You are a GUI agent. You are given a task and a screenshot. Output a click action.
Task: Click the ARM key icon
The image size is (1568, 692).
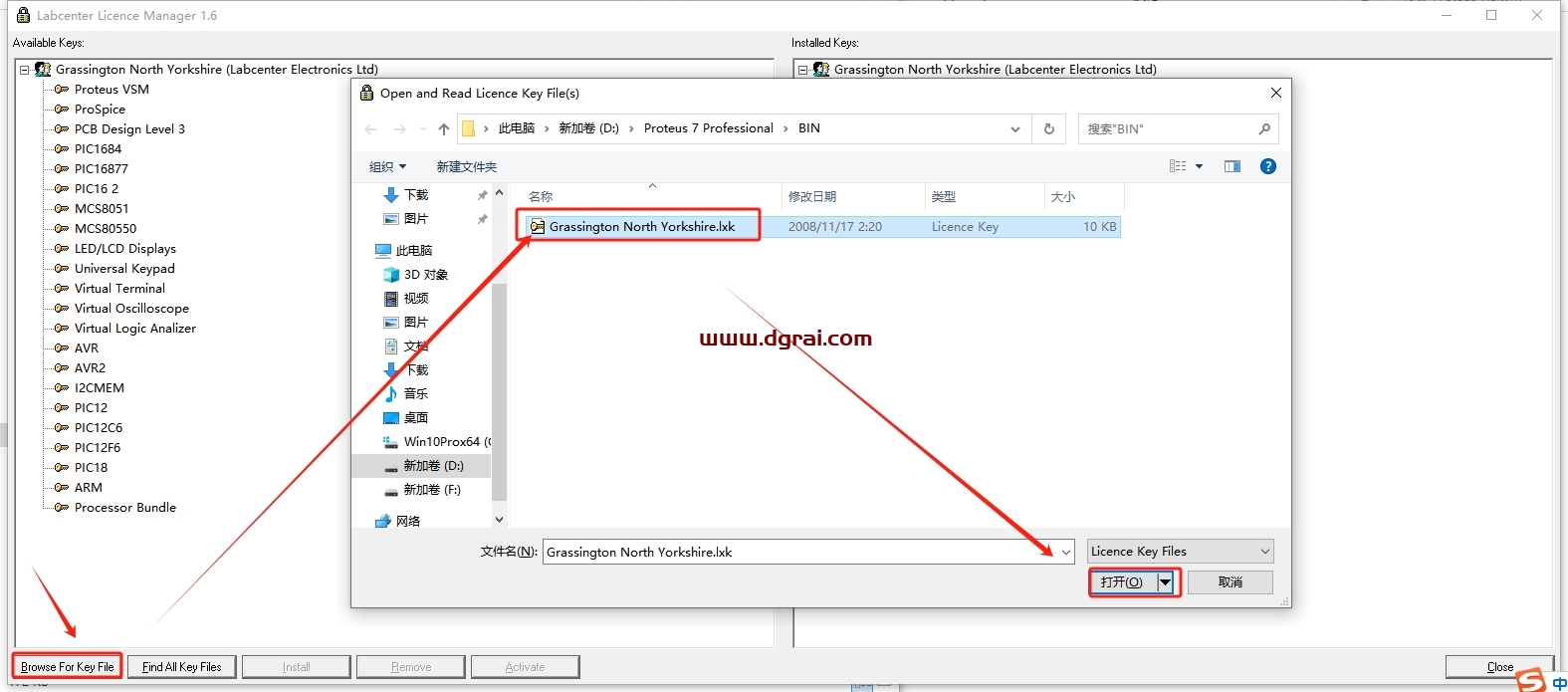(62, 488)
